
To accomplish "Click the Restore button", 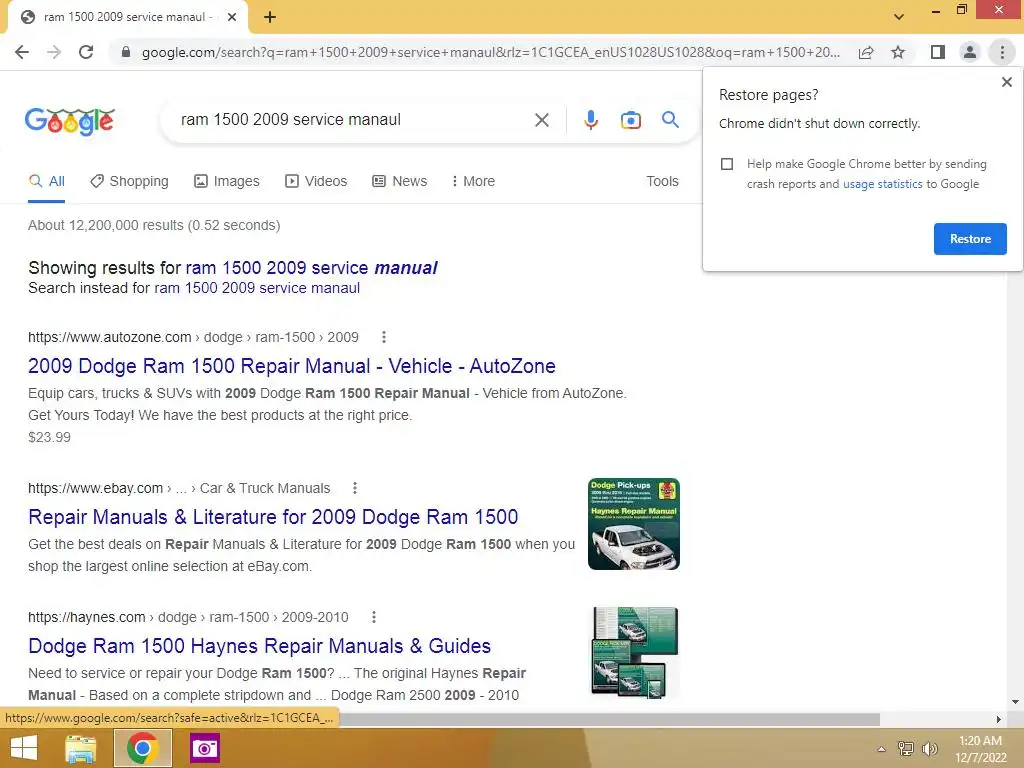I will click(970, 239).
